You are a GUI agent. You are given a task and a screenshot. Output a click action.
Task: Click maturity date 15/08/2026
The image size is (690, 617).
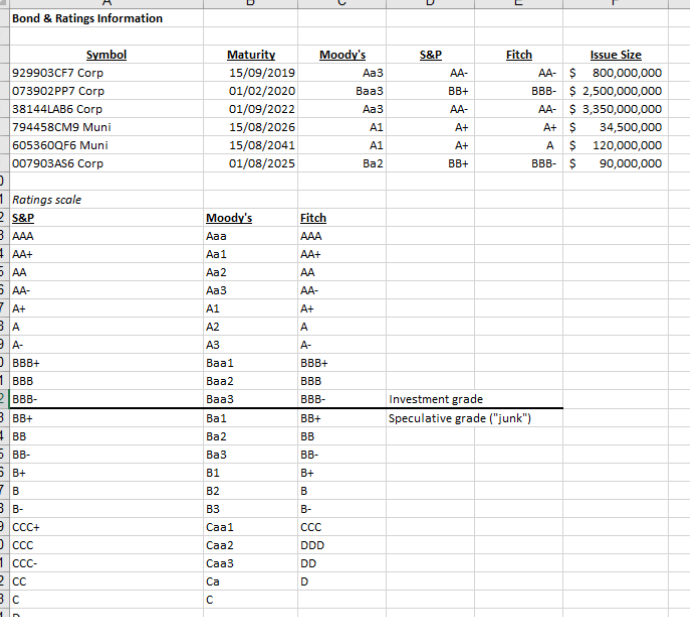coord(251,127)
